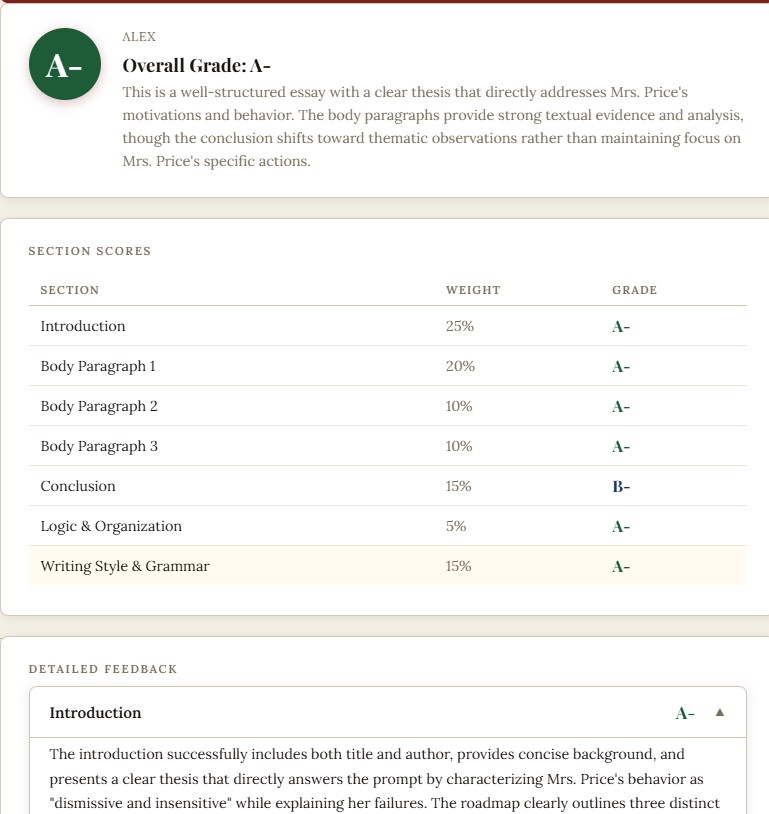Click the WEIGHT column header
Image resolution: width=769 pixels, height=814 pixels.
473,290
